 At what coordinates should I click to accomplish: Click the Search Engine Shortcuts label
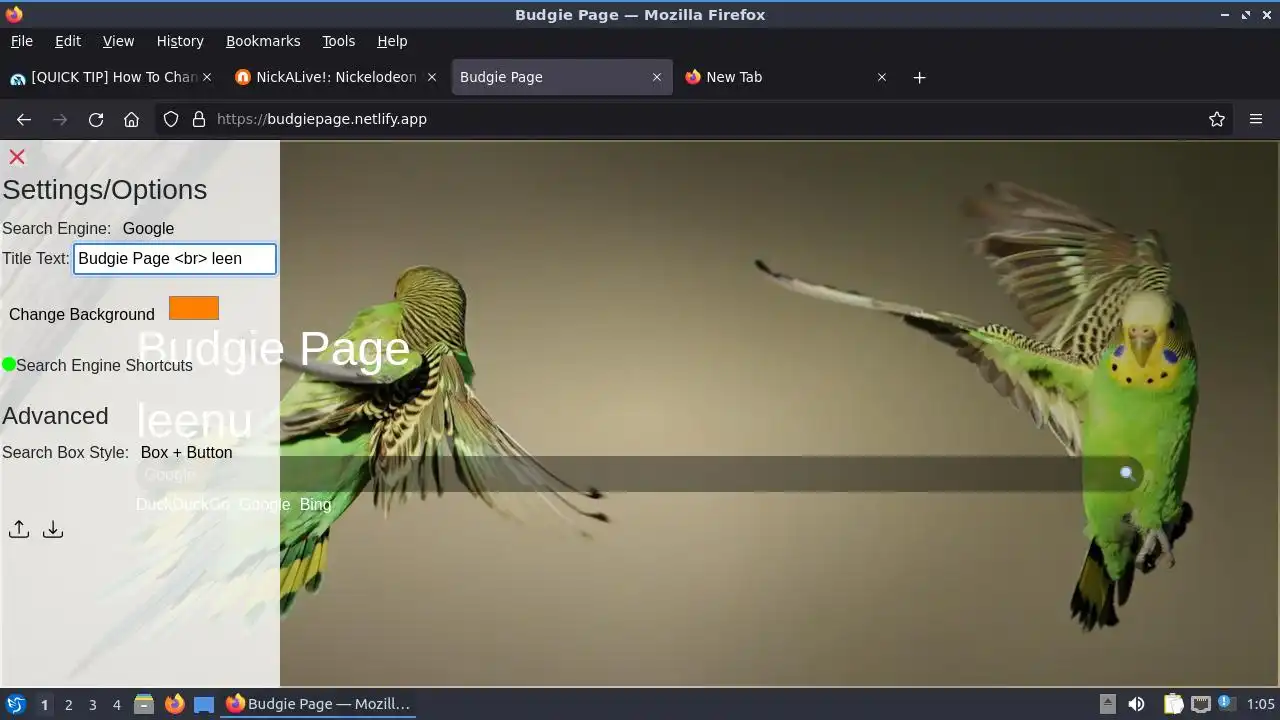(104, 365)
